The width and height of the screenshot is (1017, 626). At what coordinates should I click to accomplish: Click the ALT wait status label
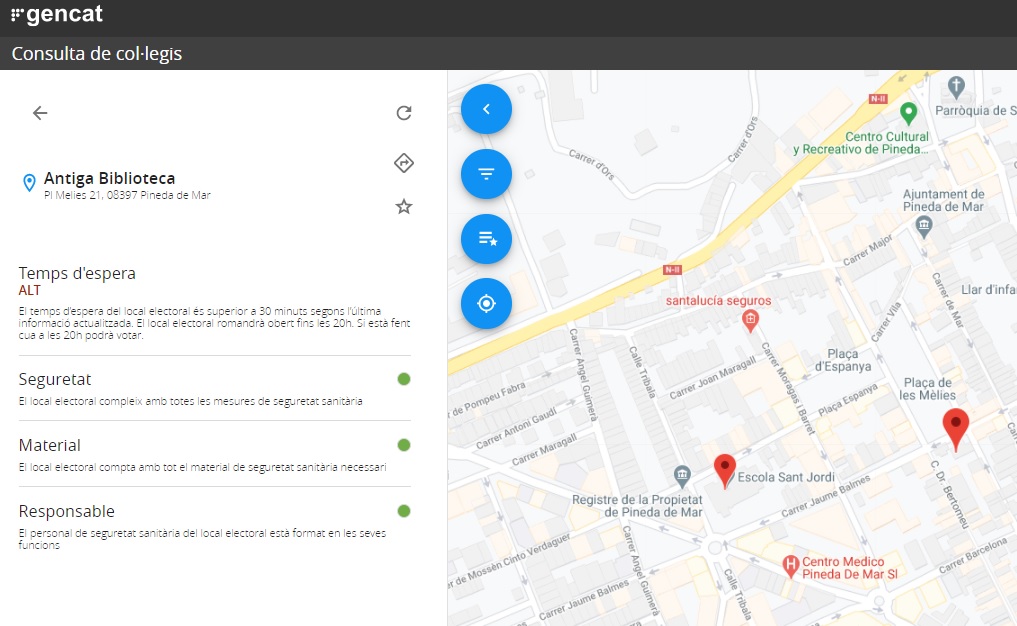click(30, 291)
